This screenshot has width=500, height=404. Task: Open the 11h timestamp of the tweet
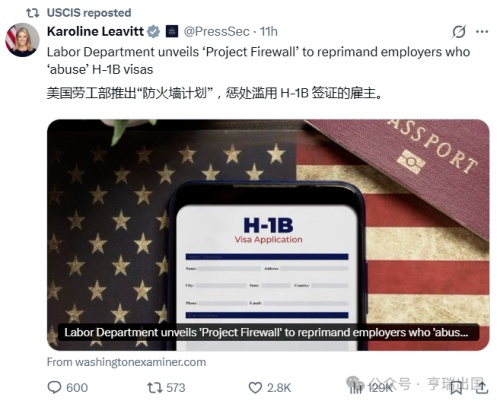coord(269,32)
